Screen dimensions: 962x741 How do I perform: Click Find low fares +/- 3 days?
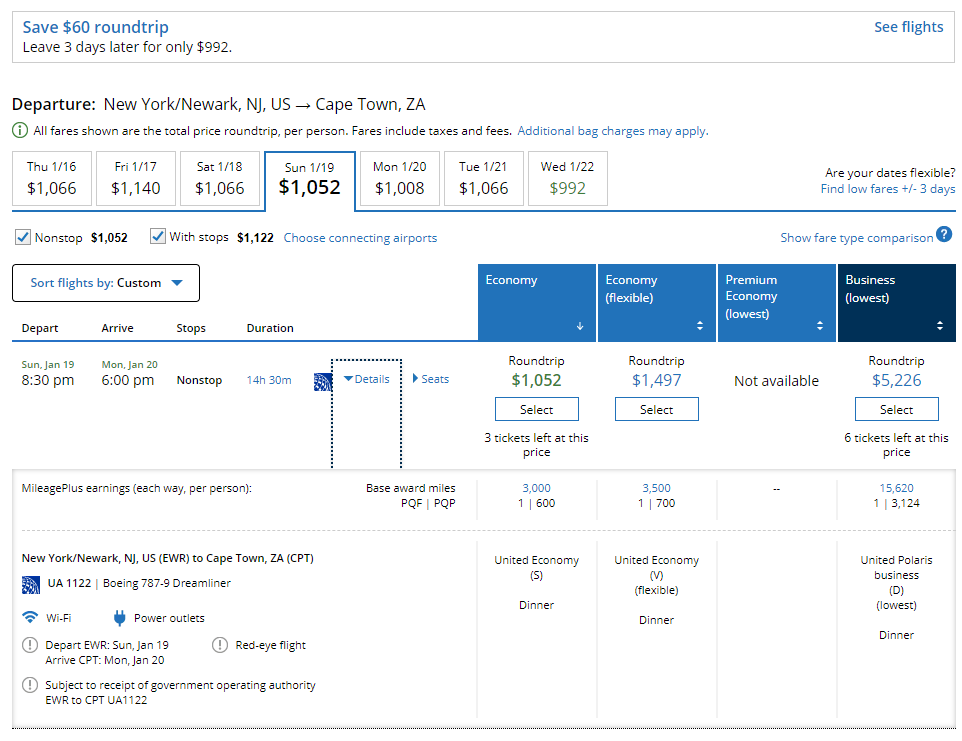pyautogui.click(x=888, y=189)
